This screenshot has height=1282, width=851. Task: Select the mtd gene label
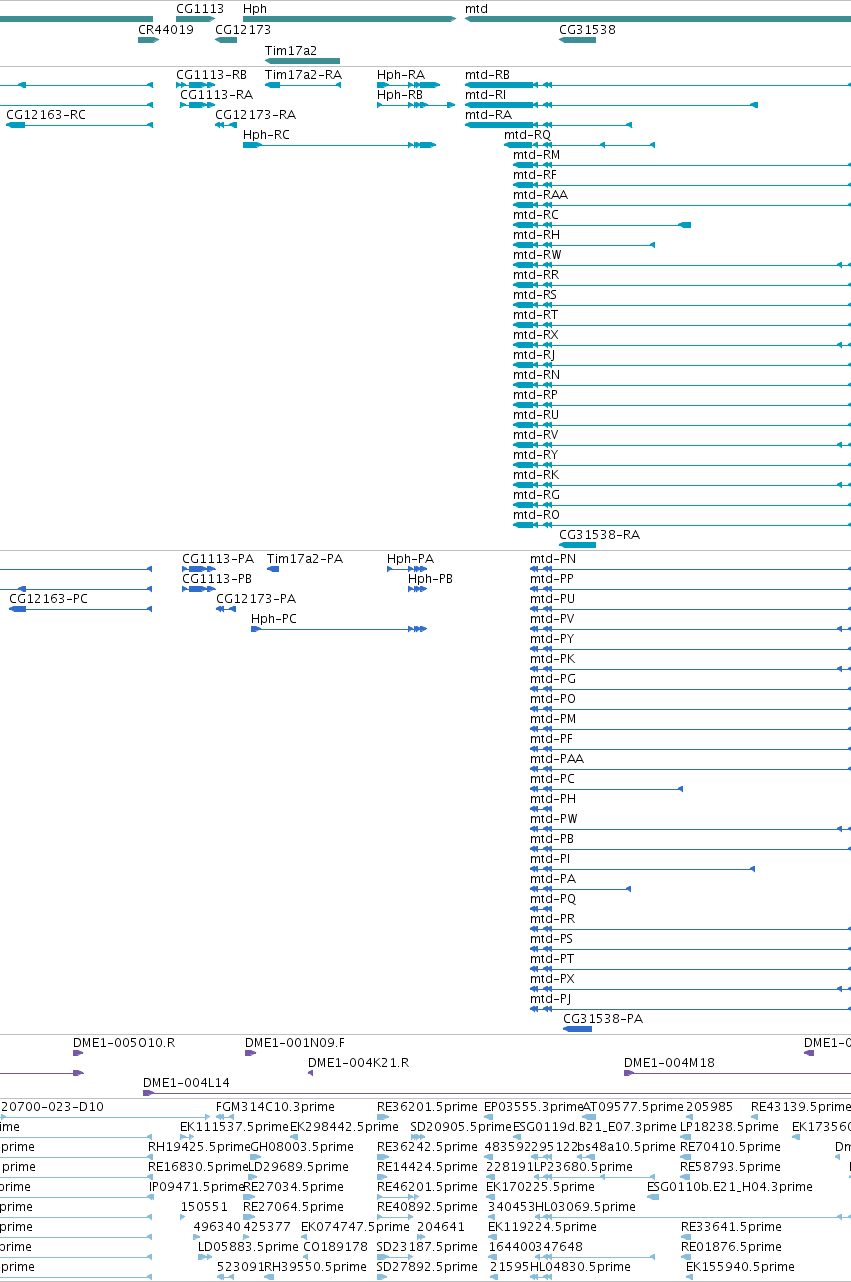476,8
